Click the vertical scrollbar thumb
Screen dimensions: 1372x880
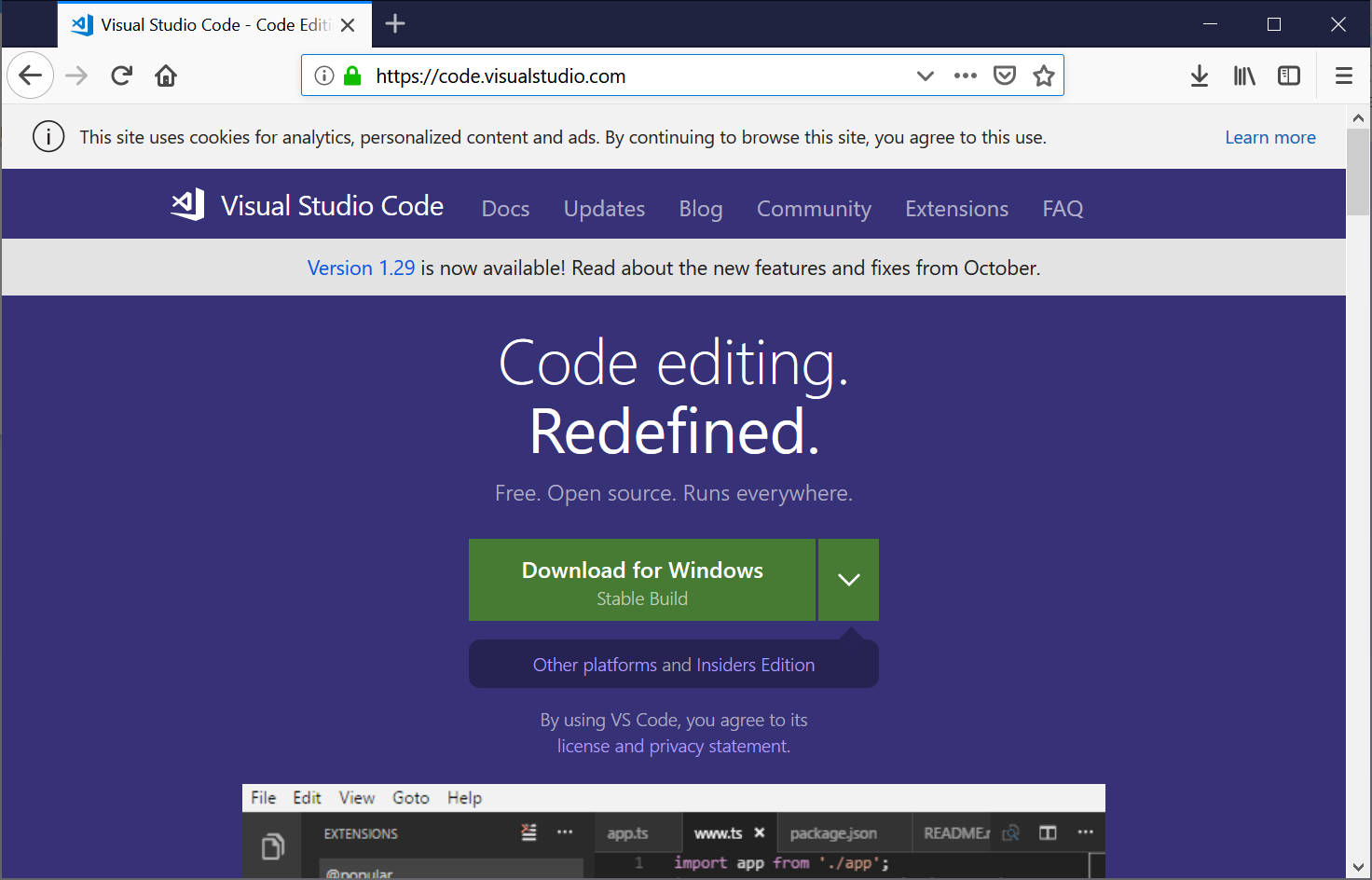click(x=1358, y=172)
